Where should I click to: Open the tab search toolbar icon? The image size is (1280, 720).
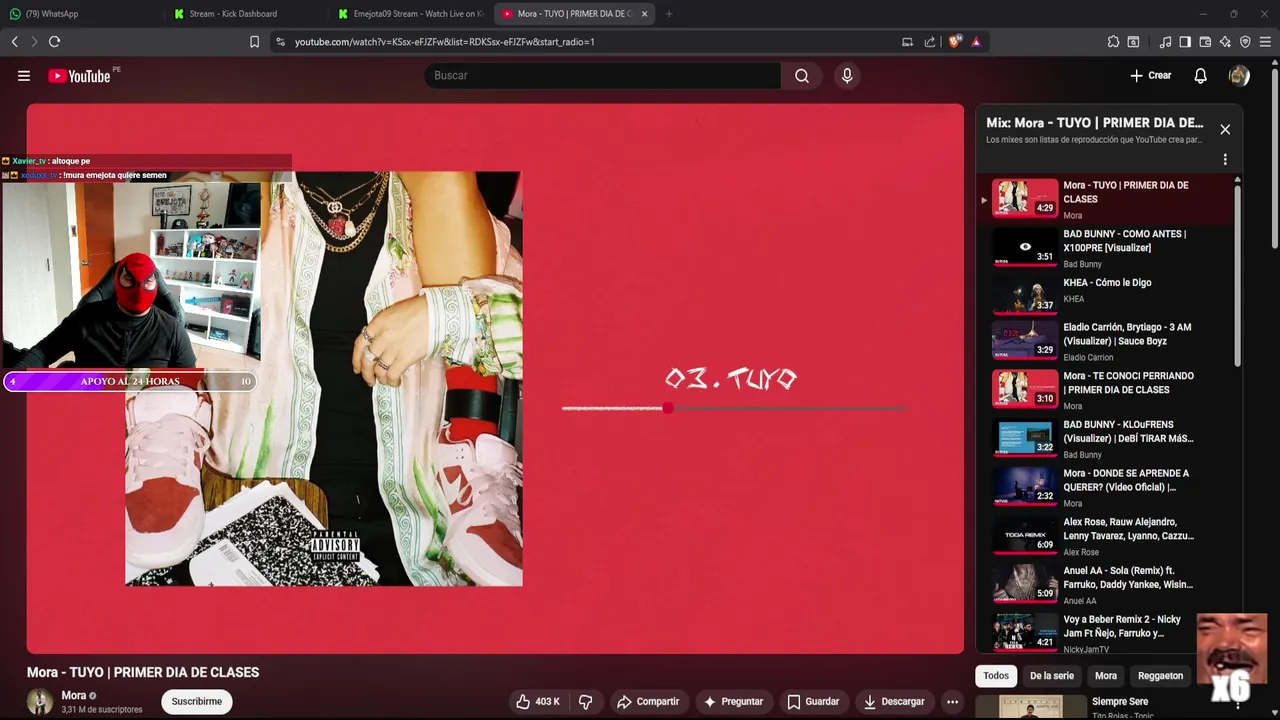click(1133, 42)
